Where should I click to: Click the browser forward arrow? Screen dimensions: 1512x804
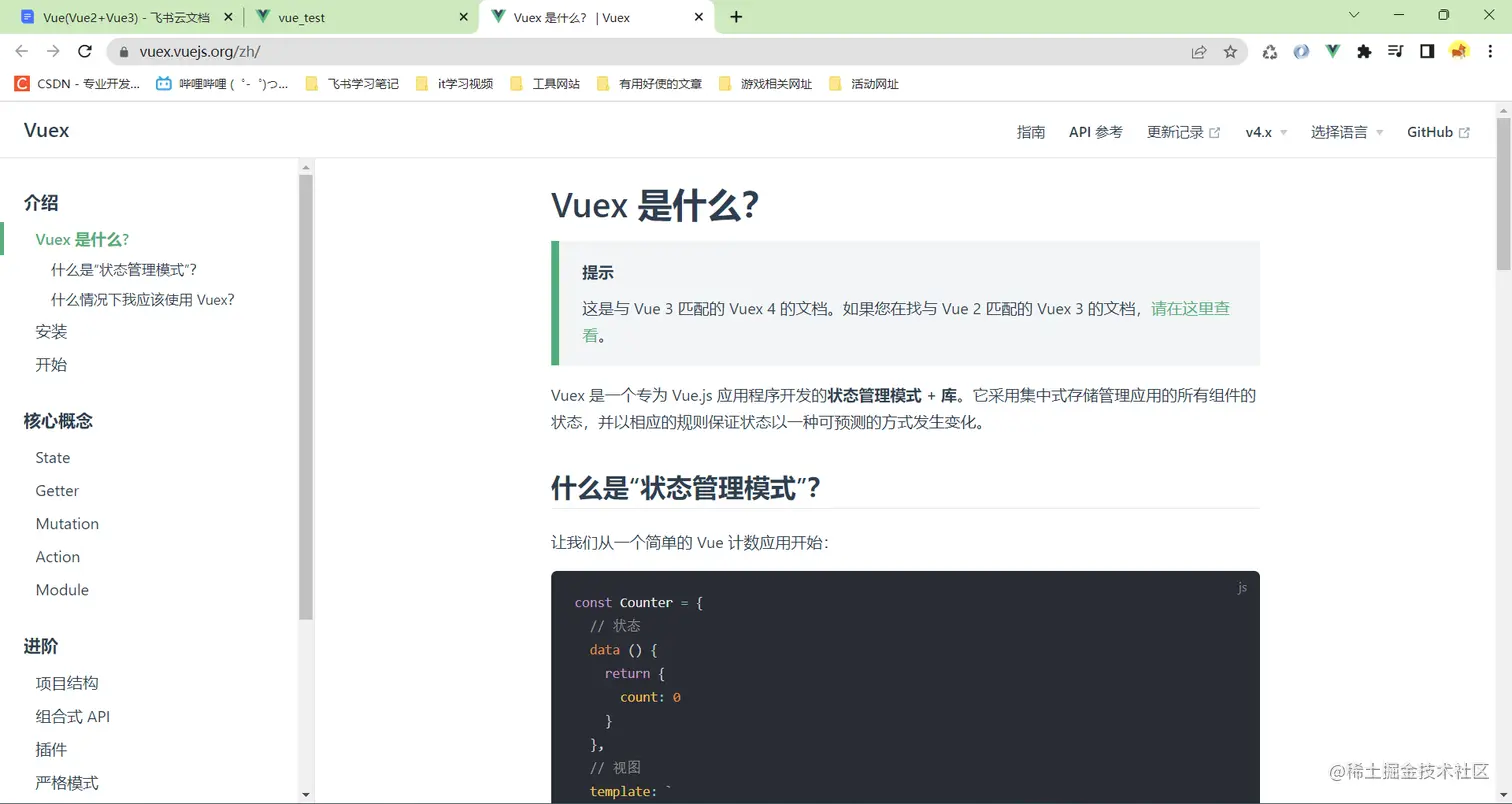click(53, 52)
